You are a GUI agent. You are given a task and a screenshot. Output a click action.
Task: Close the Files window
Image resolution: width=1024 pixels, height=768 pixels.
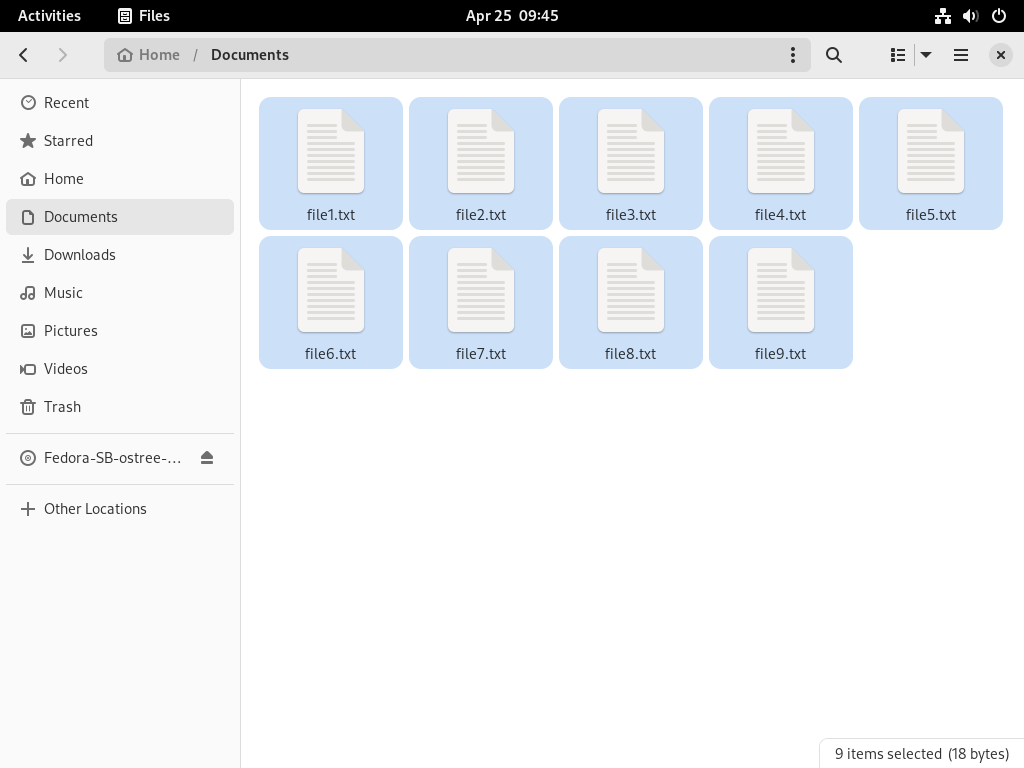[1000, 55]
